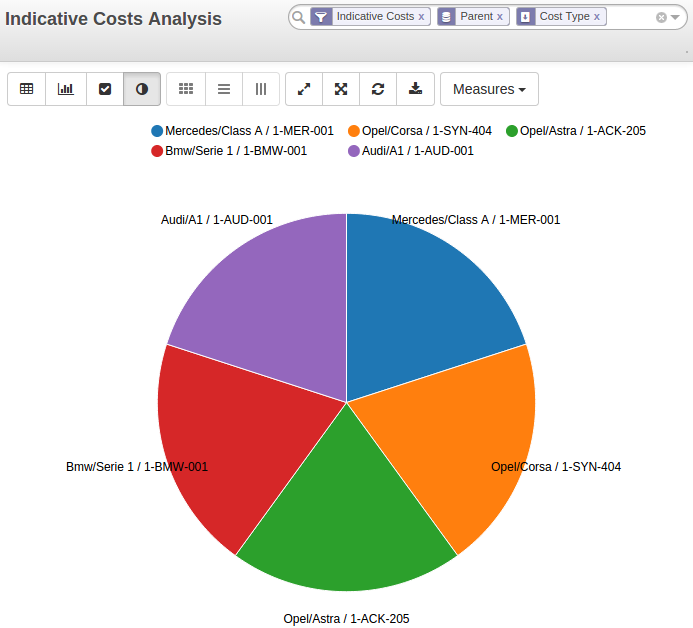The width and height of the screenshot is (693, 628).
Task: Click the green Opel/Astra pie slice
Action: pyautogui.click(x=346, y=517)
